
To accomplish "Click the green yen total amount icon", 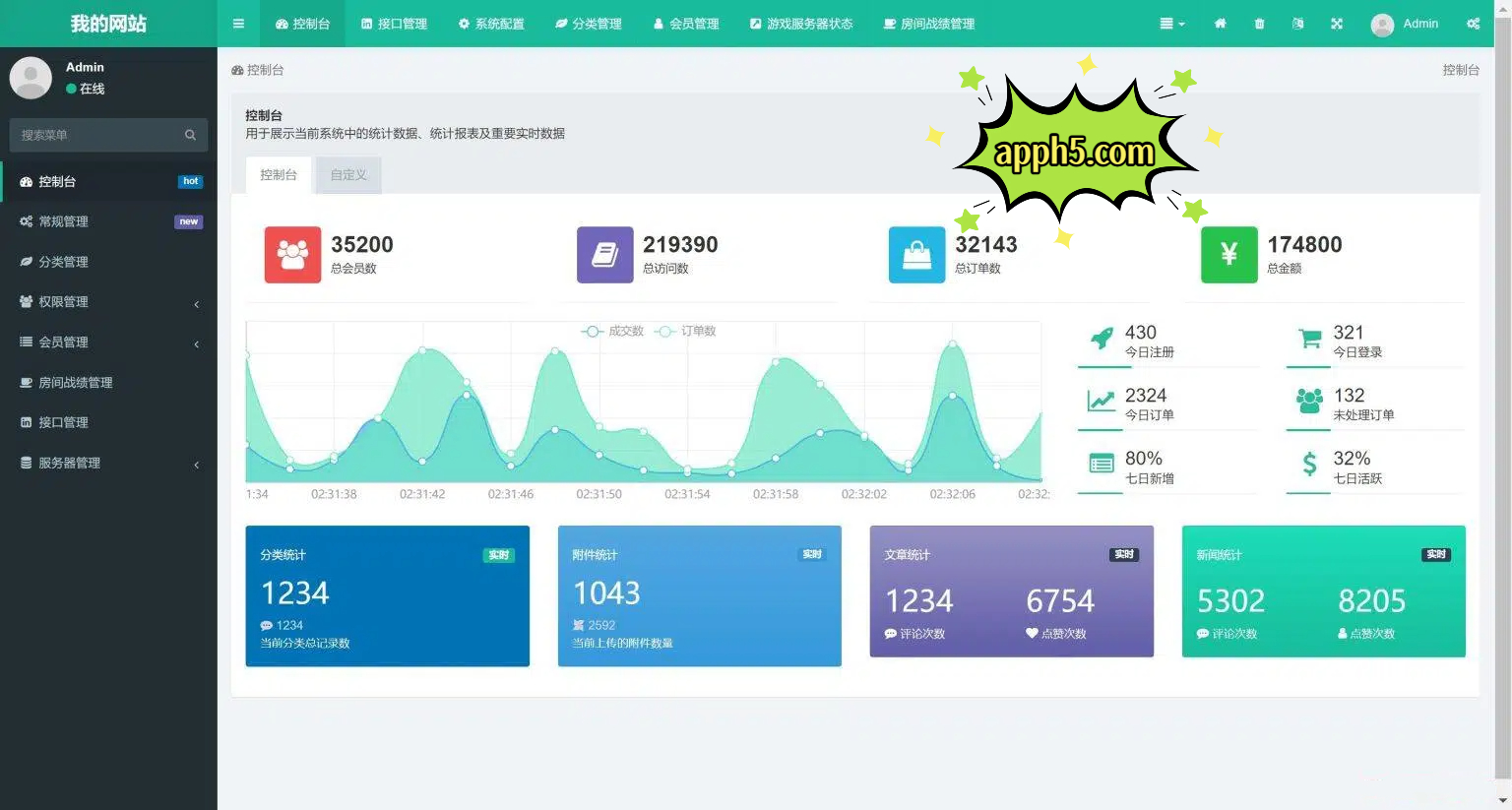I will pyautogui.click(x=1228, y=255).
